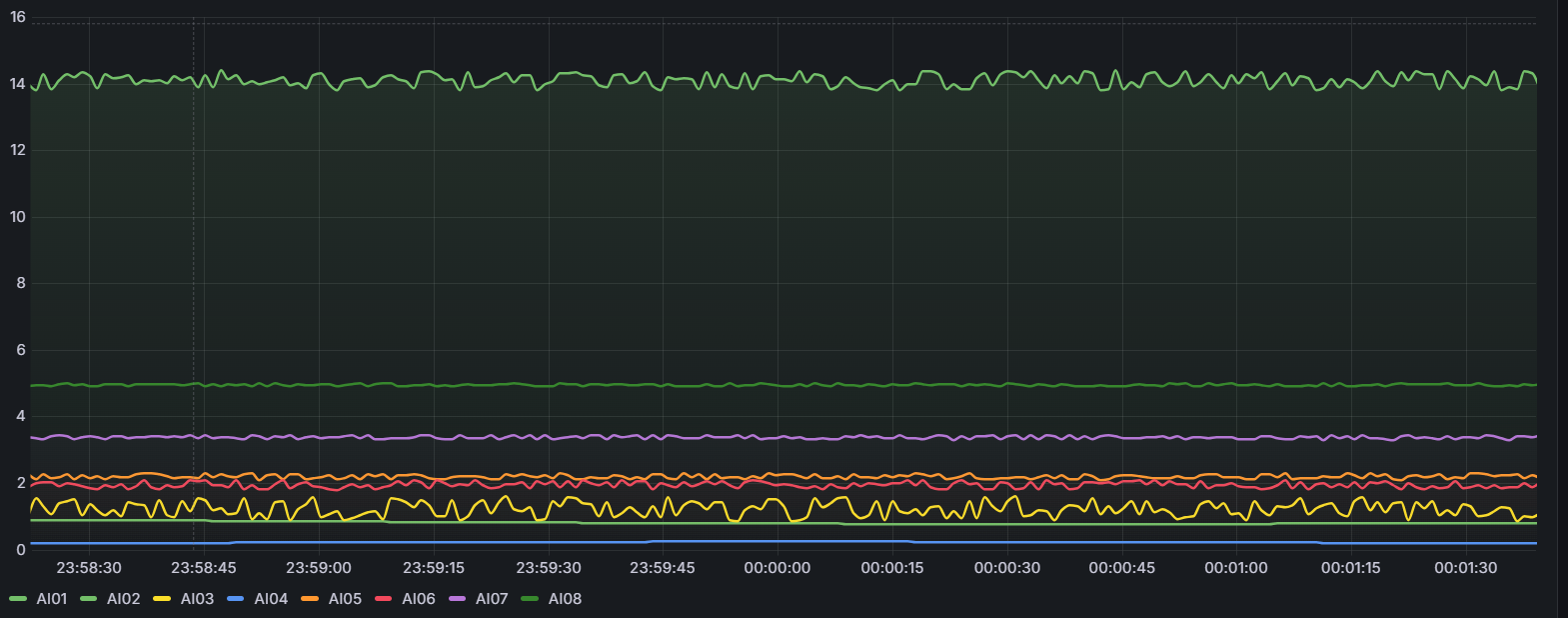Click the AI06 legend label
This screenshot has height=618, width=1568.
click(419, 599)
